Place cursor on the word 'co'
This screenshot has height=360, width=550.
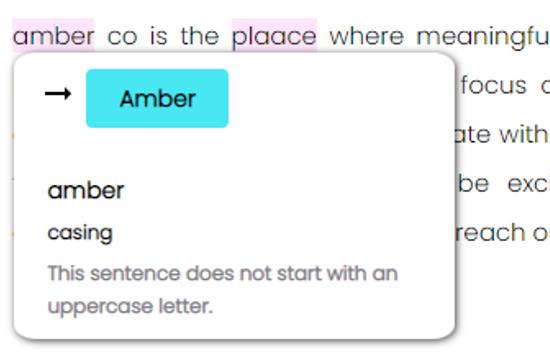click(x=122, y=36)
